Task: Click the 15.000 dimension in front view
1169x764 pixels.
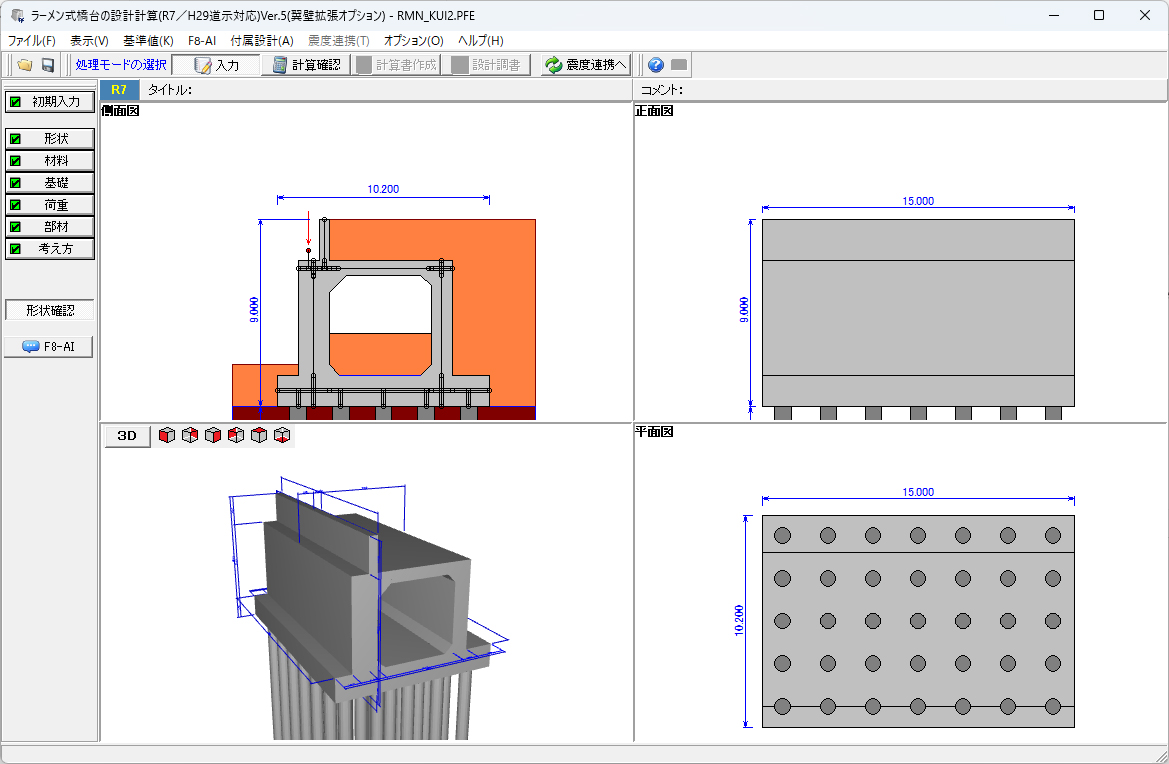Action: [918, 201]
